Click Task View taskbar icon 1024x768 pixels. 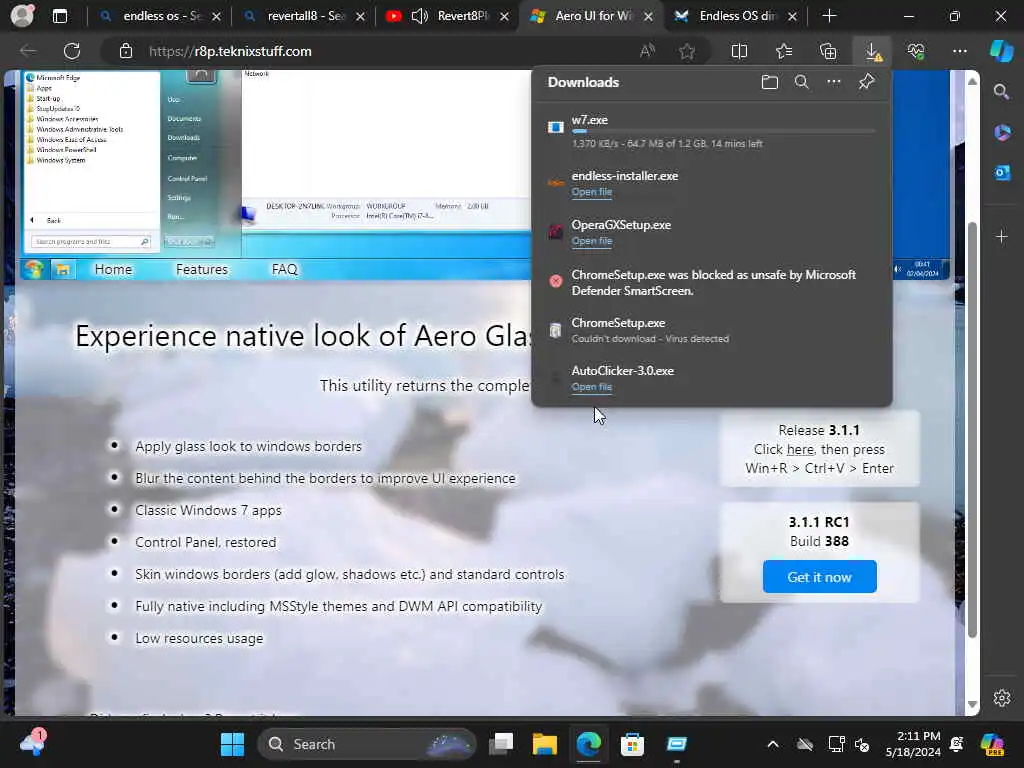pos(501,744)
